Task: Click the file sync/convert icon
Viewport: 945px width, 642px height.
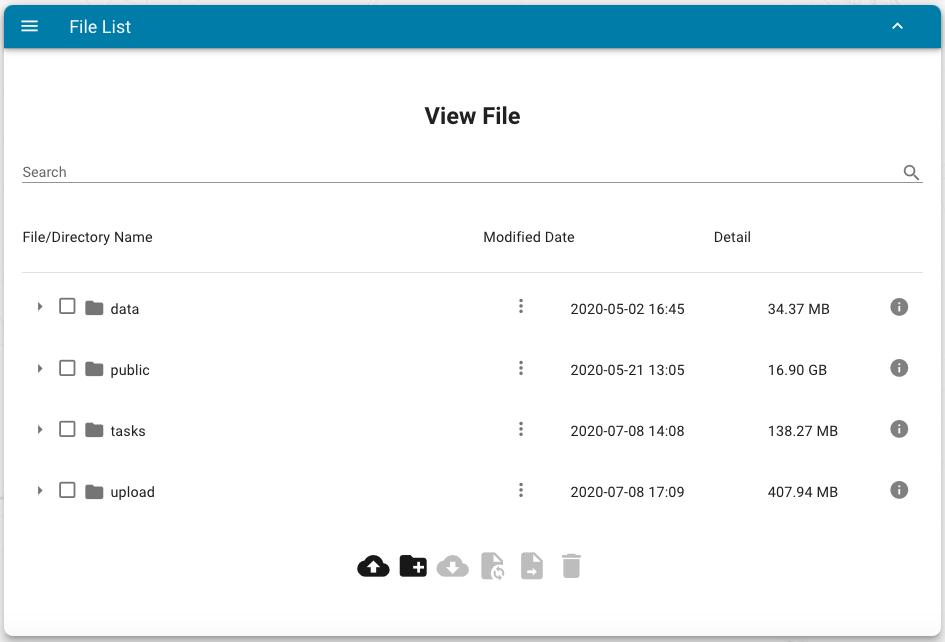Action: 492,566
